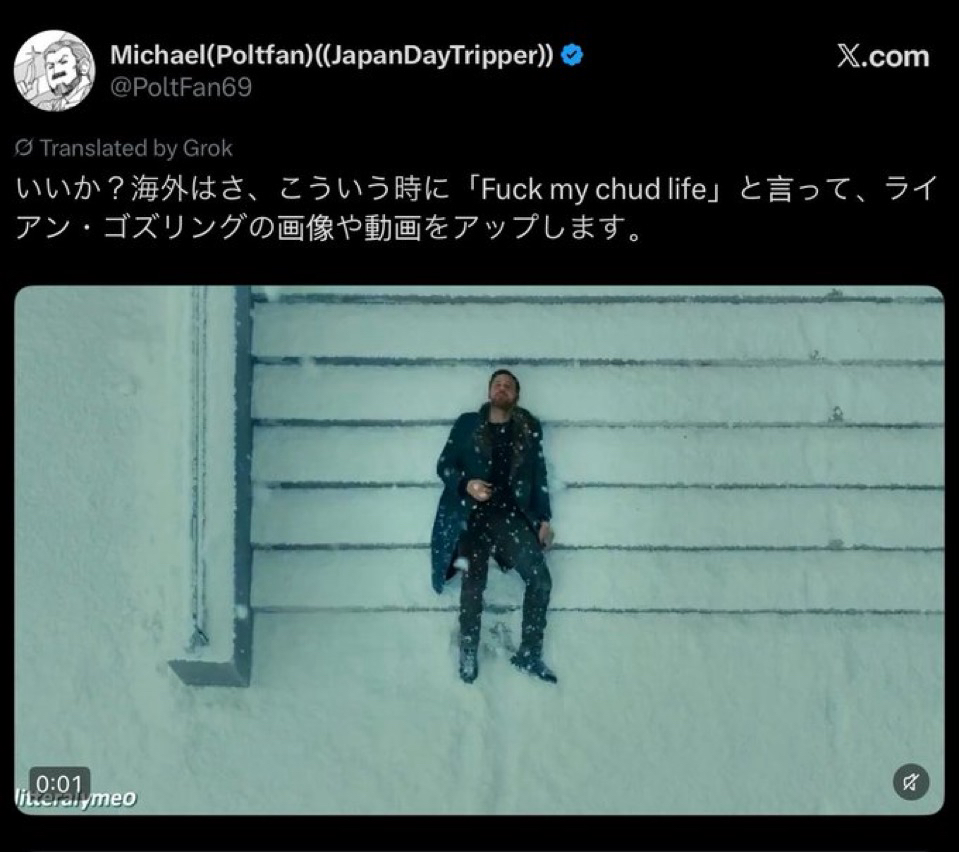Play the snowy steps video
959x852 pixels.
tap(480, 550)
